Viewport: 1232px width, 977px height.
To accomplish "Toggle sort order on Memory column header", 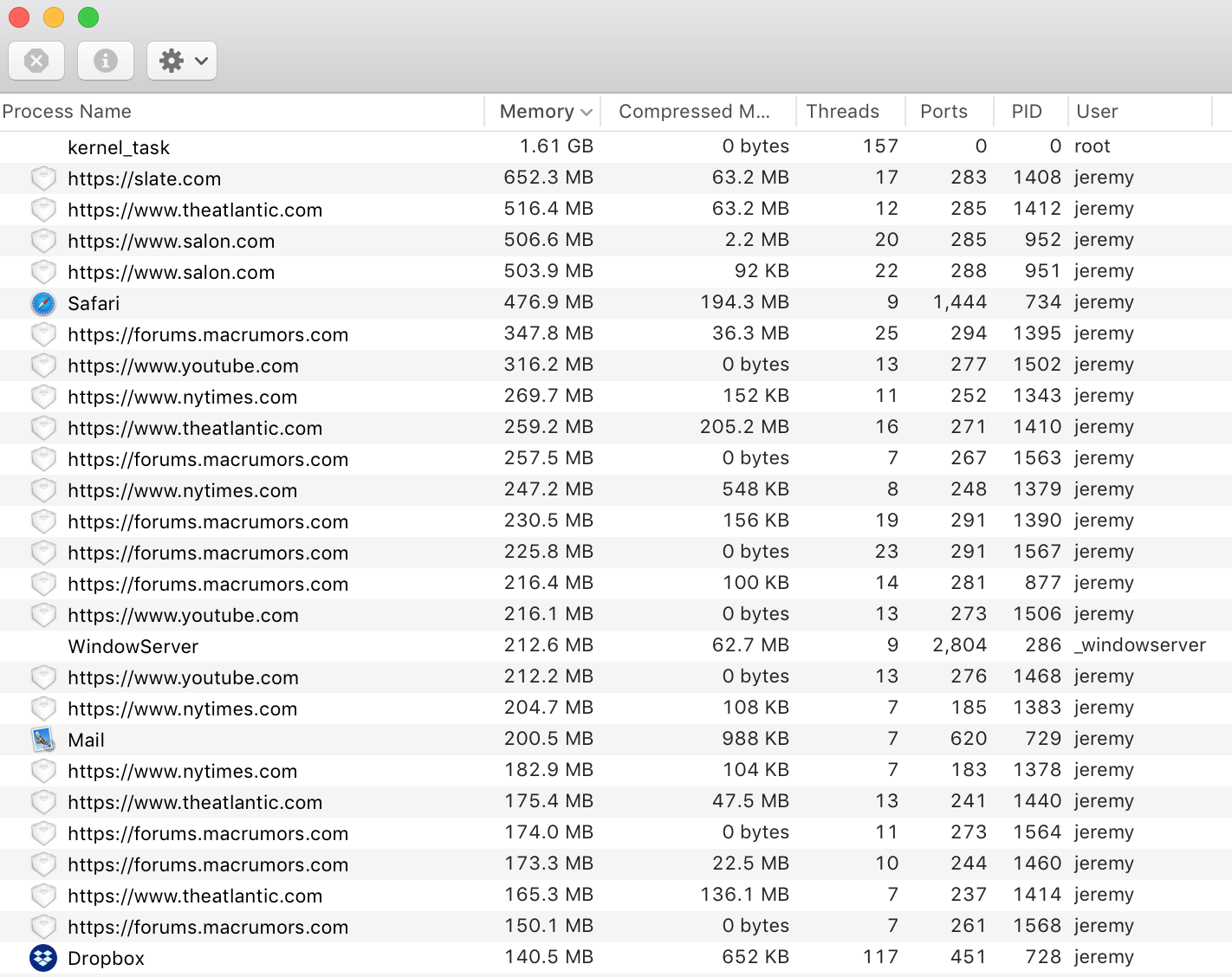I will pos(542,112).
